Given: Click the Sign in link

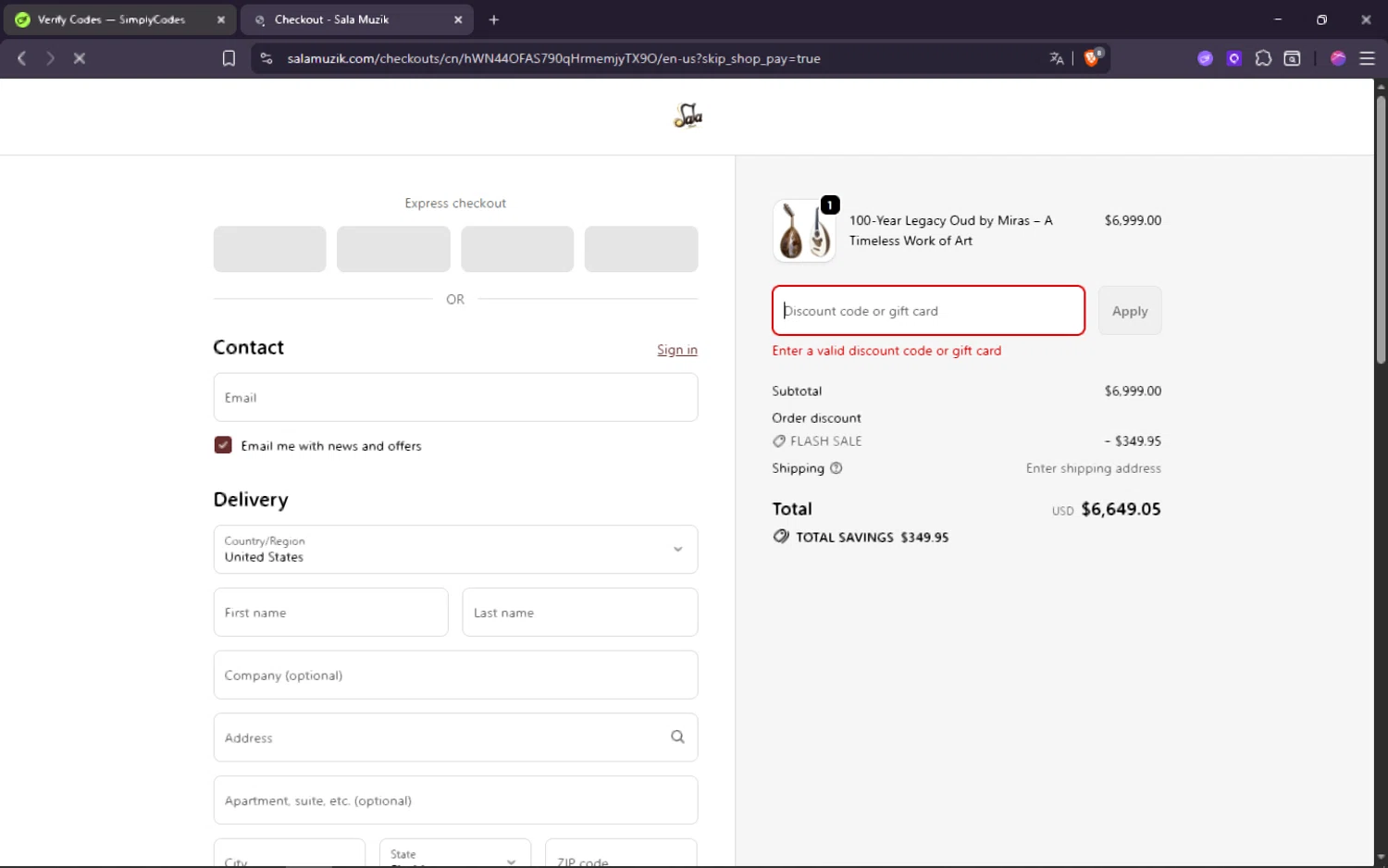Looking at the screenshot, I should pyautogui.click(x=677, y=350).
